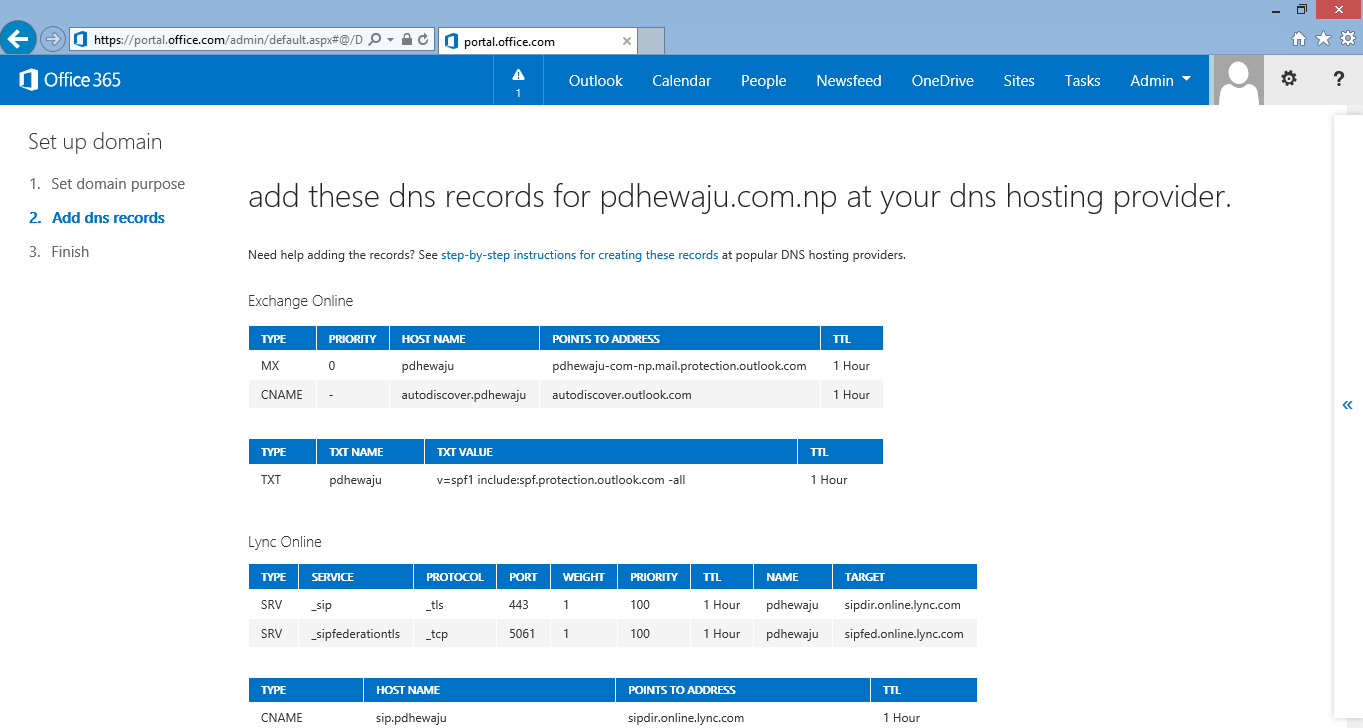Click the Lync Online section heading

click(x=285, y=542)
